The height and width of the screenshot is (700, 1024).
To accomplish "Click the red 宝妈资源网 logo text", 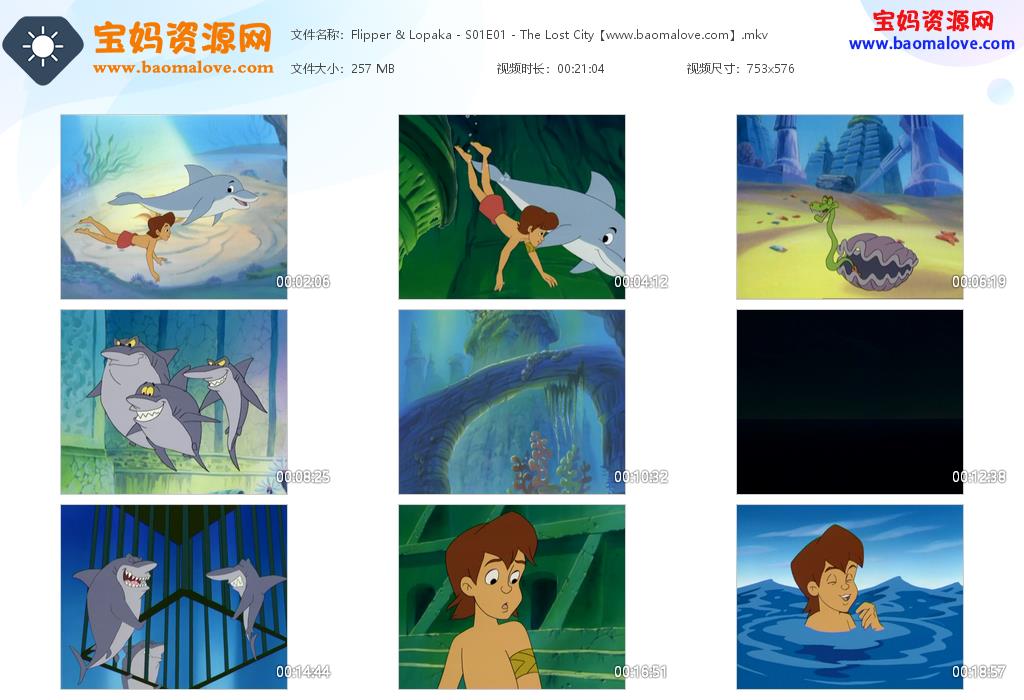I will click(x=933, y=20).
